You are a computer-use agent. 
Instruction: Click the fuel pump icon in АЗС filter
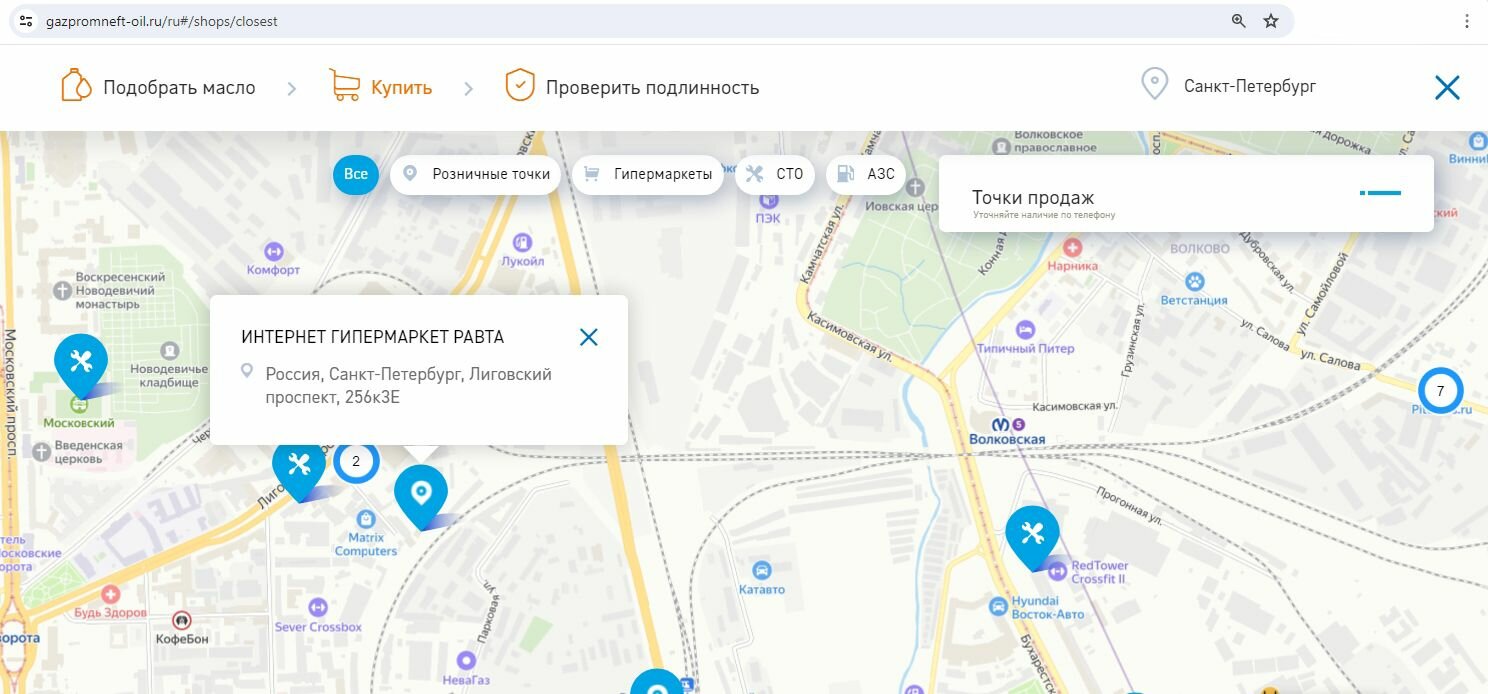pos(846,174)
